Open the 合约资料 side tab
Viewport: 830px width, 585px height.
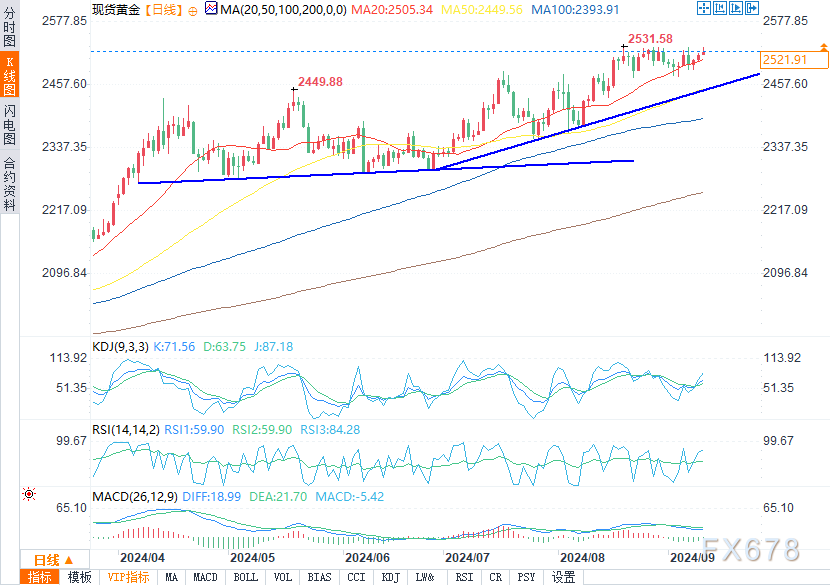(9, 182)
